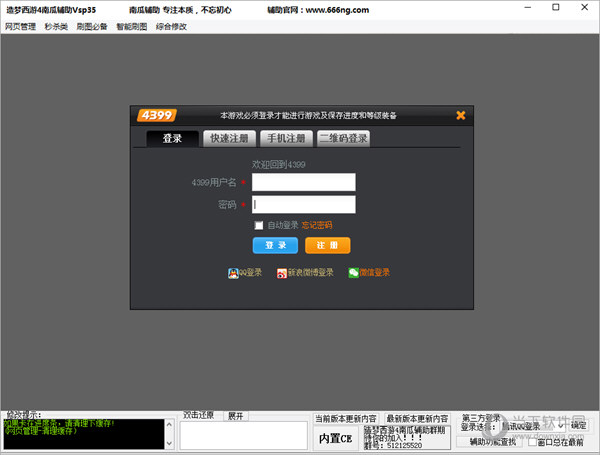Toggle the 窗口总在最前 checkbox
The height and width of the screenshot is (455, 600).
point(532,442)
